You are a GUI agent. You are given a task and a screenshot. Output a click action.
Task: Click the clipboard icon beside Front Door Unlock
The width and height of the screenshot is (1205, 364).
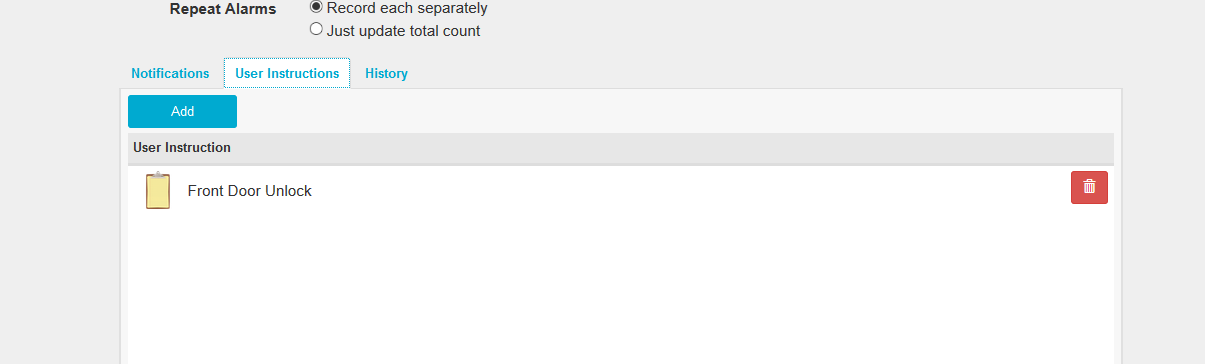click(157, 190)
